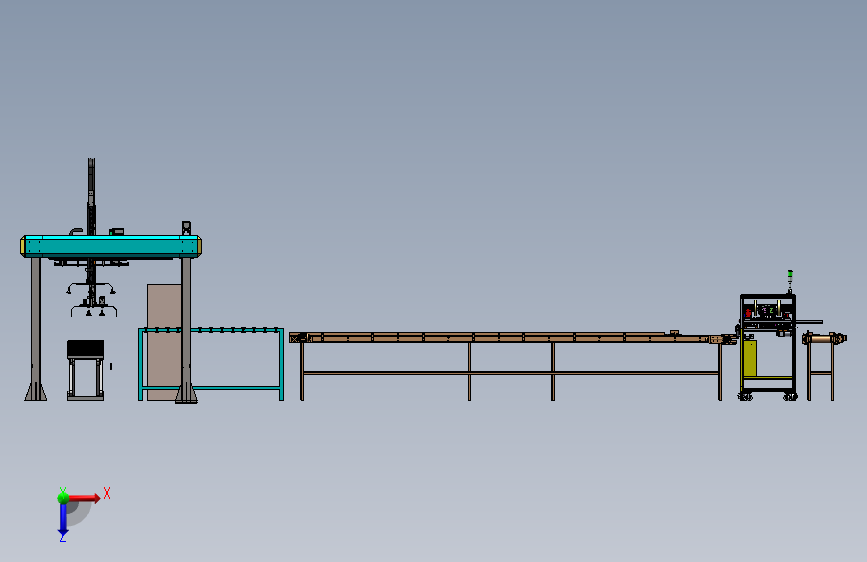Click the blue Z axis arrow of the triad
The height and width of the screenshot is (562, 867).
tap(63, 520)
